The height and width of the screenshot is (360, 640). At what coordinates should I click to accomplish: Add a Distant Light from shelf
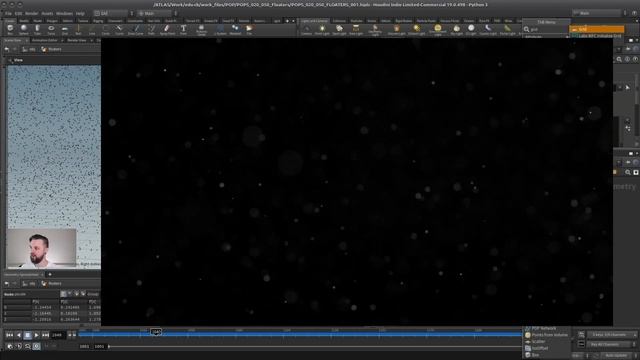(x=416, y=29)
